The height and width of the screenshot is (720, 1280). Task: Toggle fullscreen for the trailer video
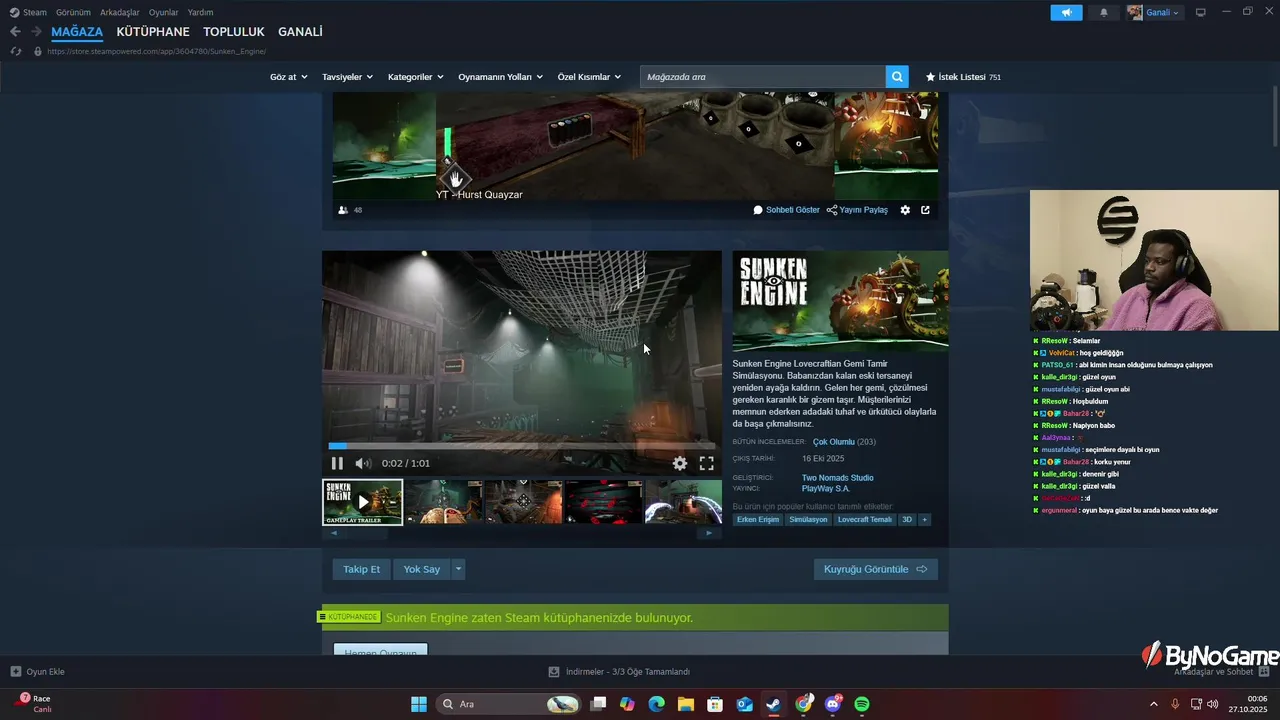point(706,463)
